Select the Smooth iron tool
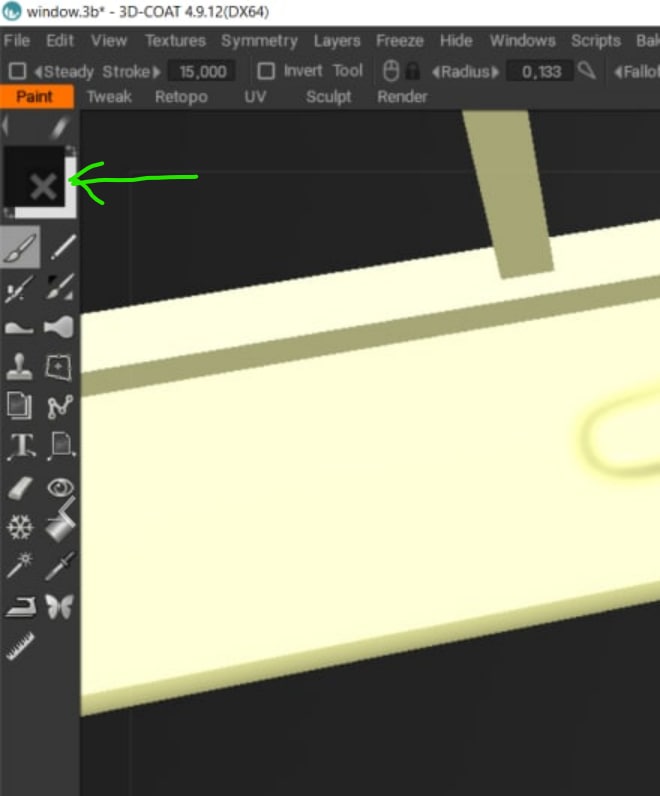The width and height of the screenshot is (660, 796). [20, 607]
